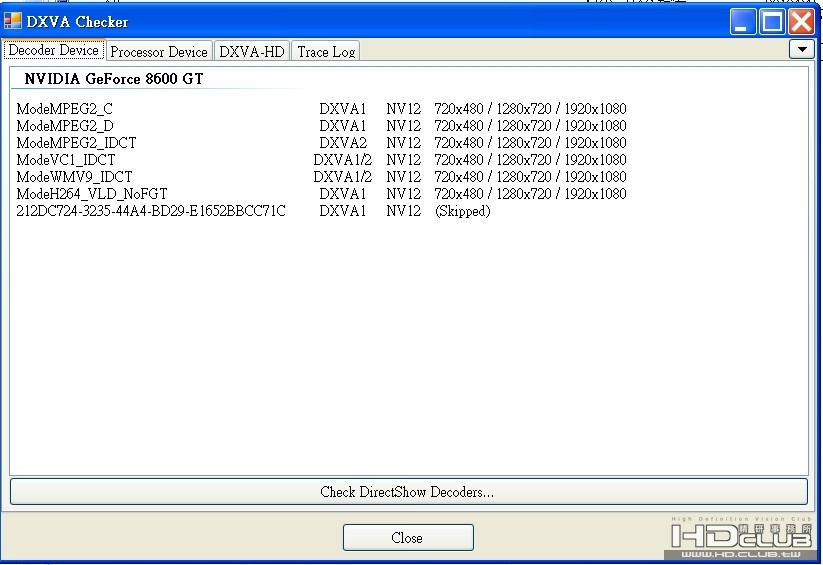Switch to the Processor Device tab
Screen dimensions: 823x565
[159, 51]
